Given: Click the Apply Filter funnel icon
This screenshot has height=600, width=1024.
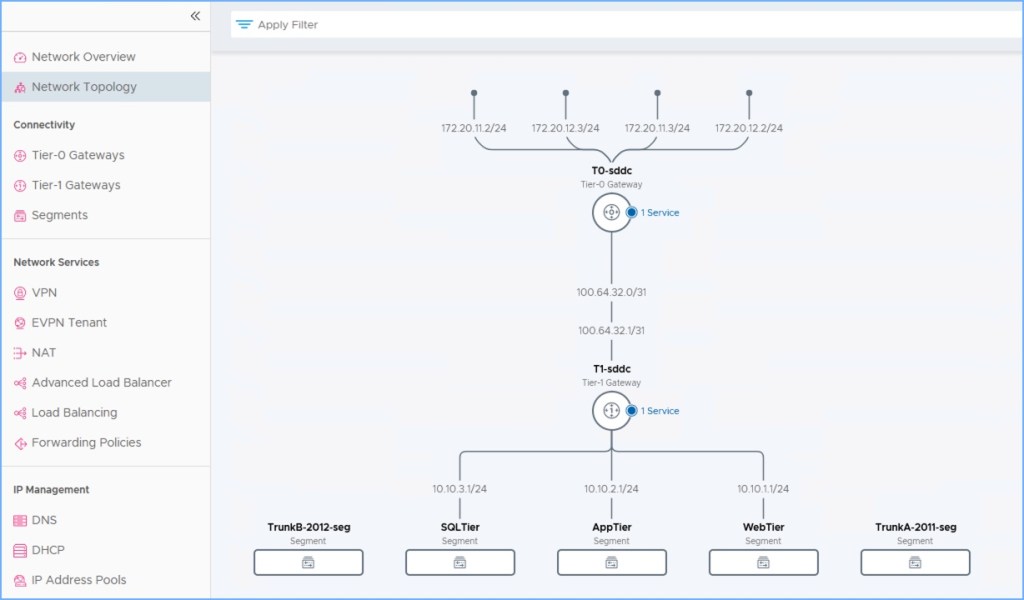Looking at the screenshot, I should pyautogui.click(x=243, y=24).
